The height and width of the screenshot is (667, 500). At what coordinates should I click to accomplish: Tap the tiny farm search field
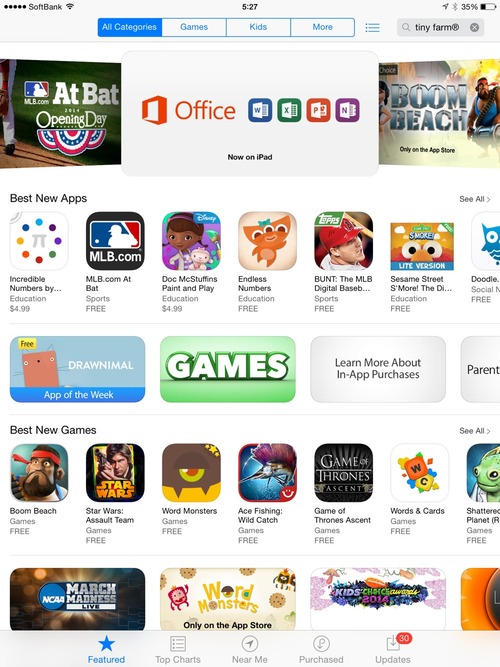[440, 28]
